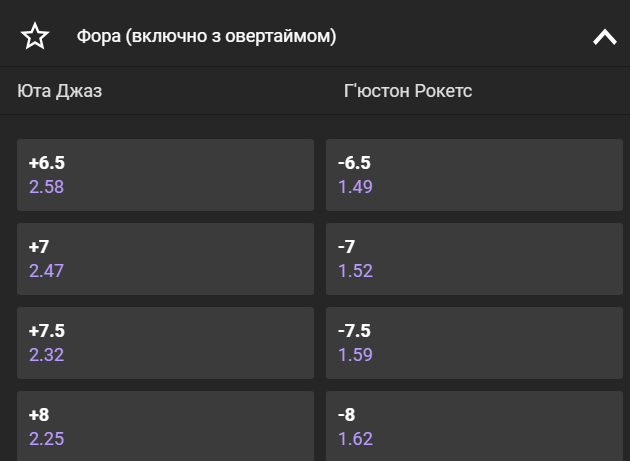The height and width of the screenshot is (461, 630).
Task: Select odds 1.52 for Г'юстон Рокетс
Action: pos(355,271)
